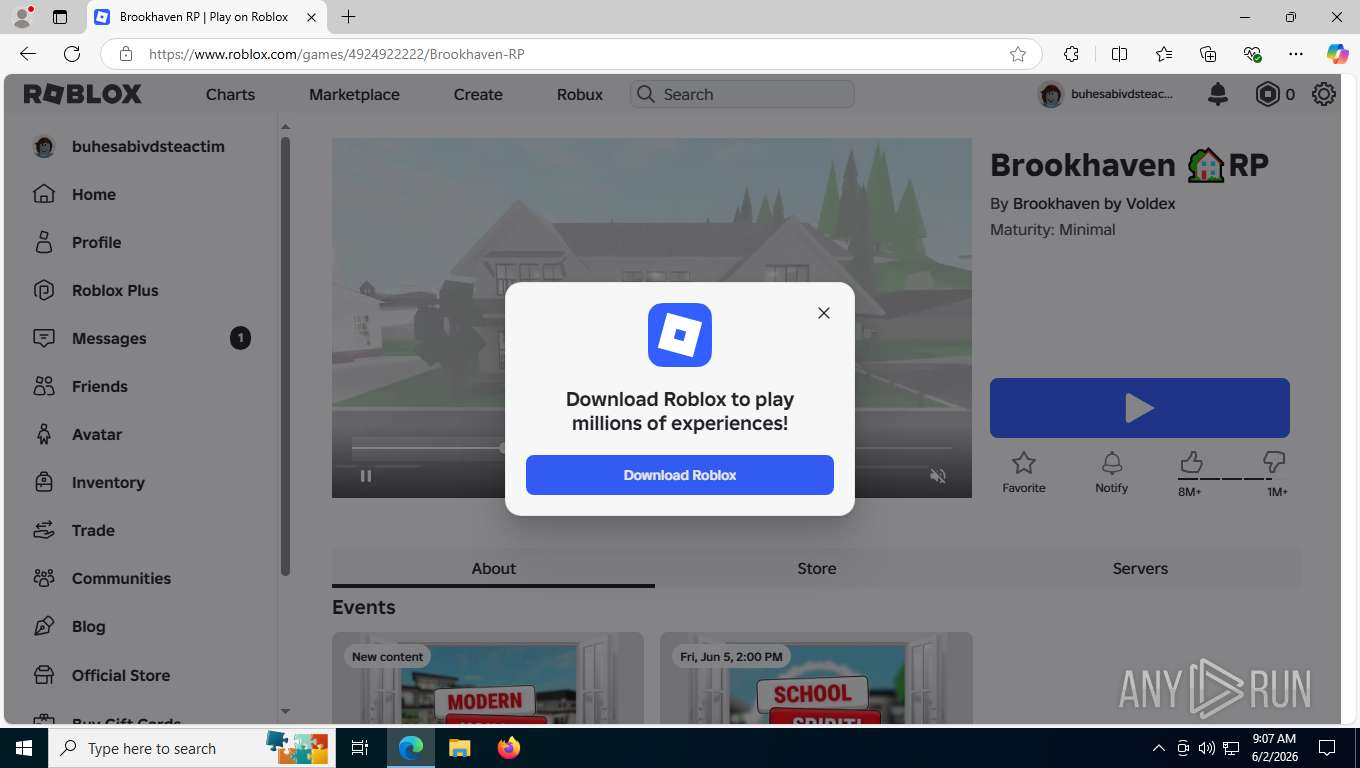The width and height of the screenshot is (1360, 768).
Task: Open Edge Settings and more menu
Action: click(1296, 54)
